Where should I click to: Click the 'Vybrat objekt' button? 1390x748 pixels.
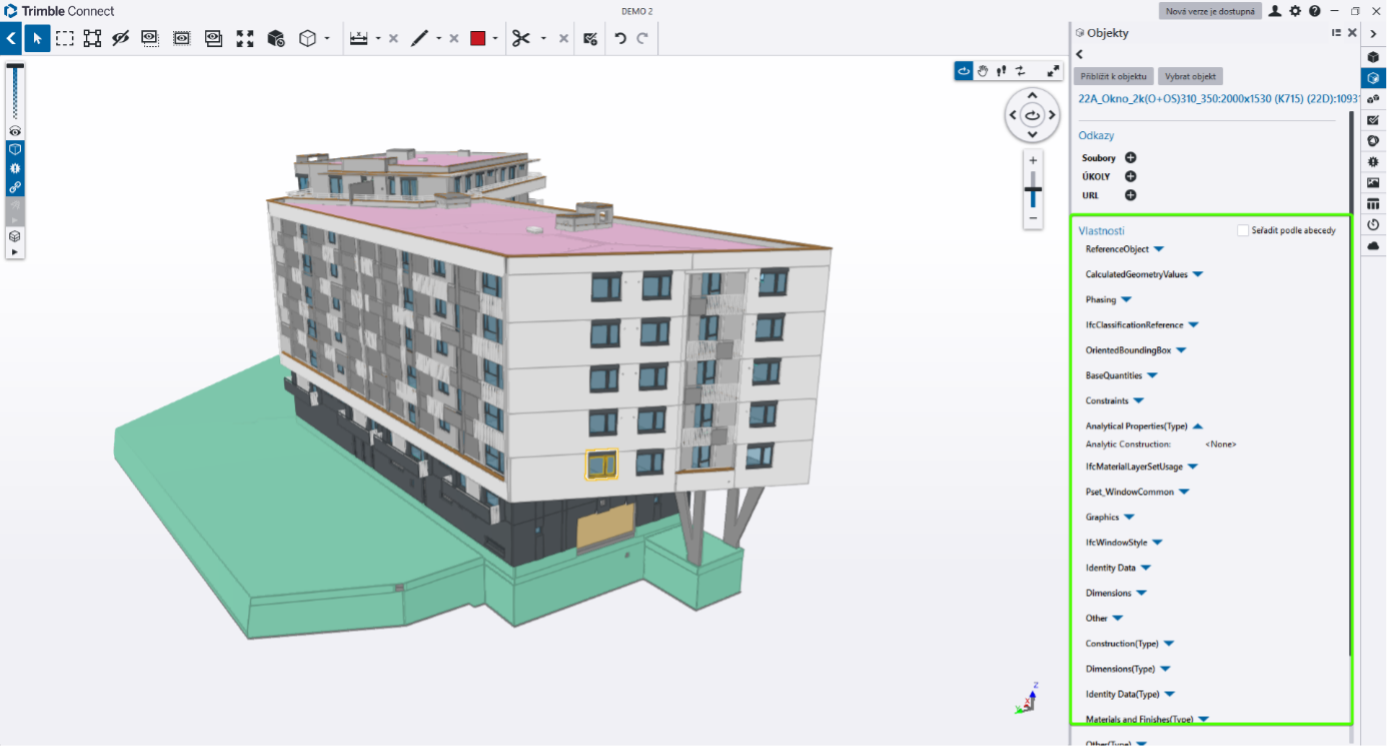click(x=1190, y=77)
